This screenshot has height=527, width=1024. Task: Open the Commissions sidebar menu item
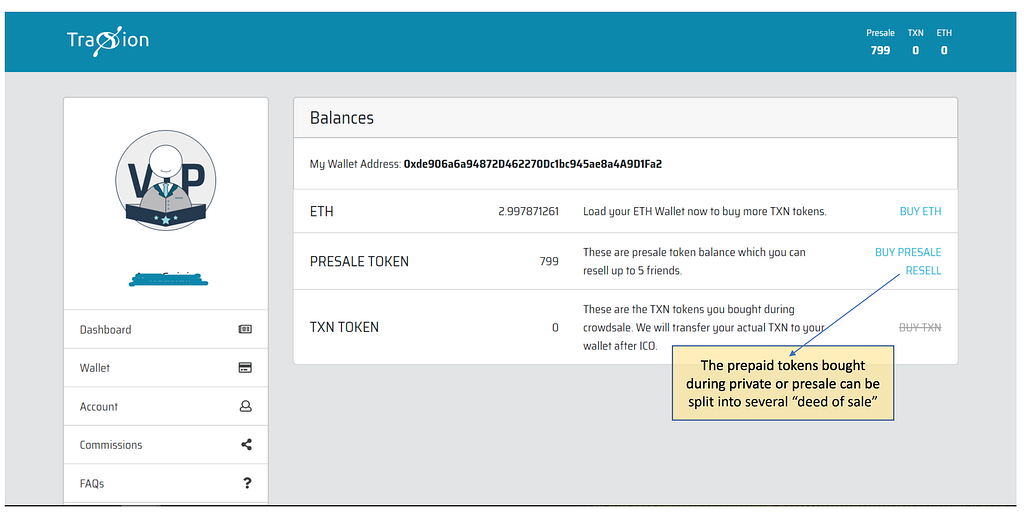tap(166, 445)
